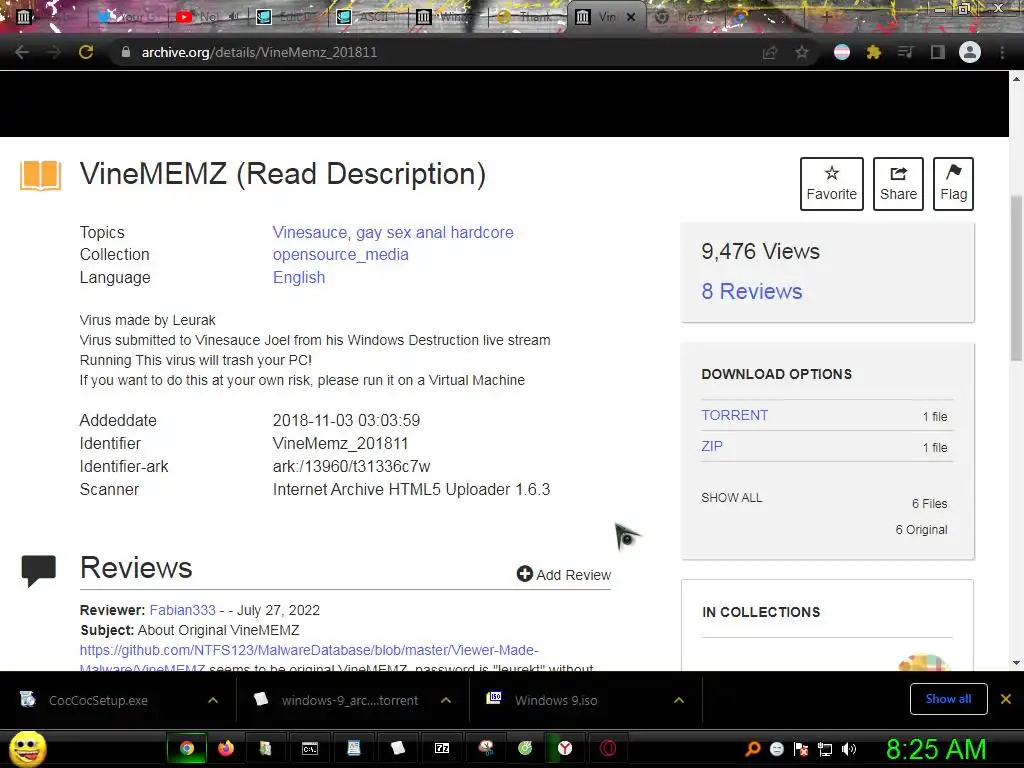1024x768 pixels.
Task: Open reviewer Fabian333's profile
Action: pos(182,610)
